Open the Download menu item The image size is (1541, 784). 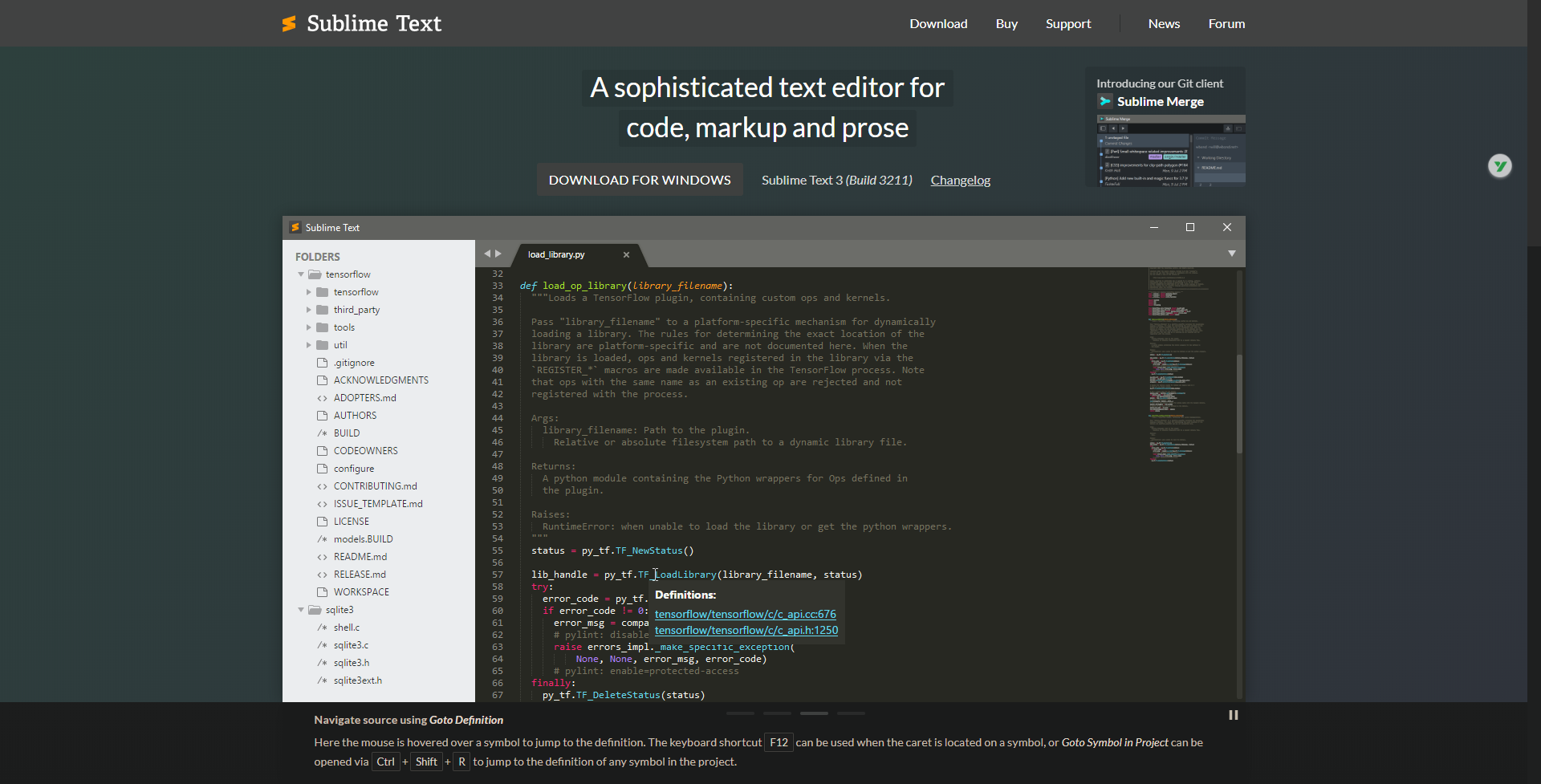[938, 24]
